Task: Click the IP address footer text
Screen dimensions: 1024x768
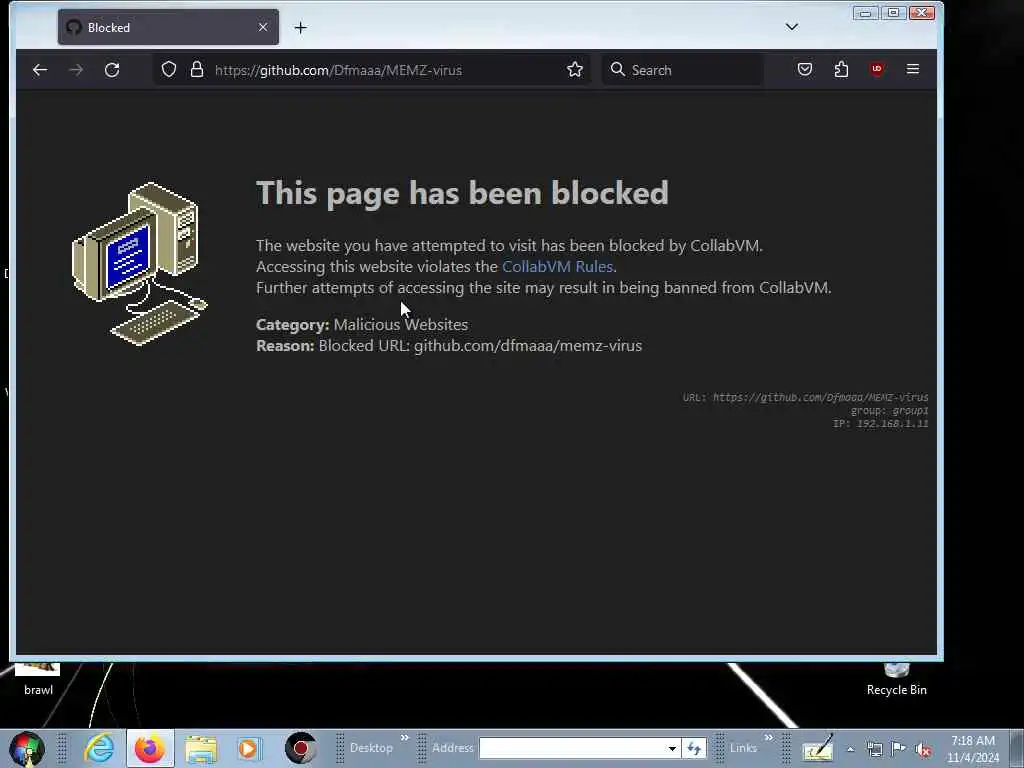Action: pos(880,424)
